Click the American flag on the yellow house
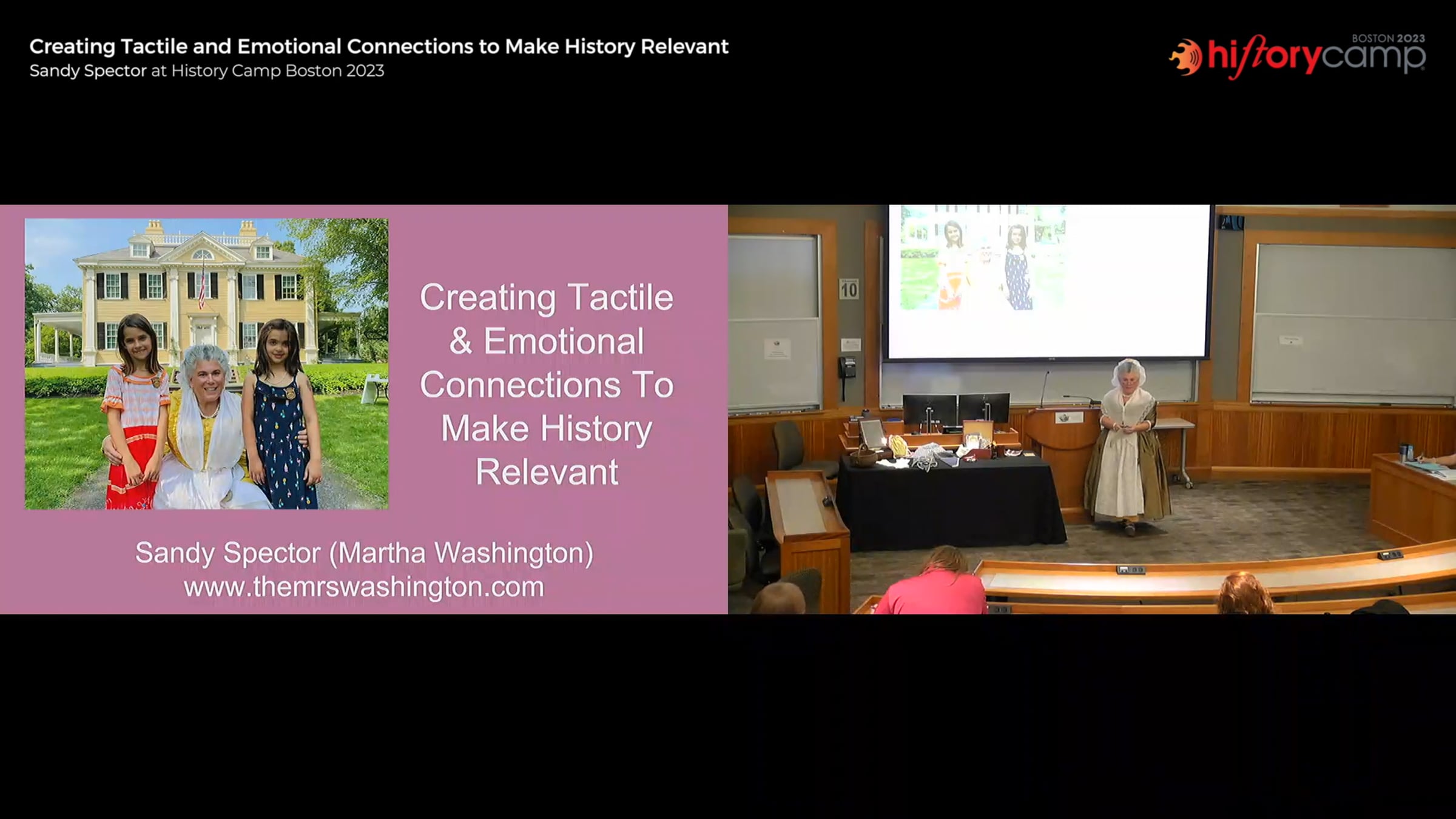The height and width of the screenshot is (819, 1456). pyautogui.click(x=202, y=290)
